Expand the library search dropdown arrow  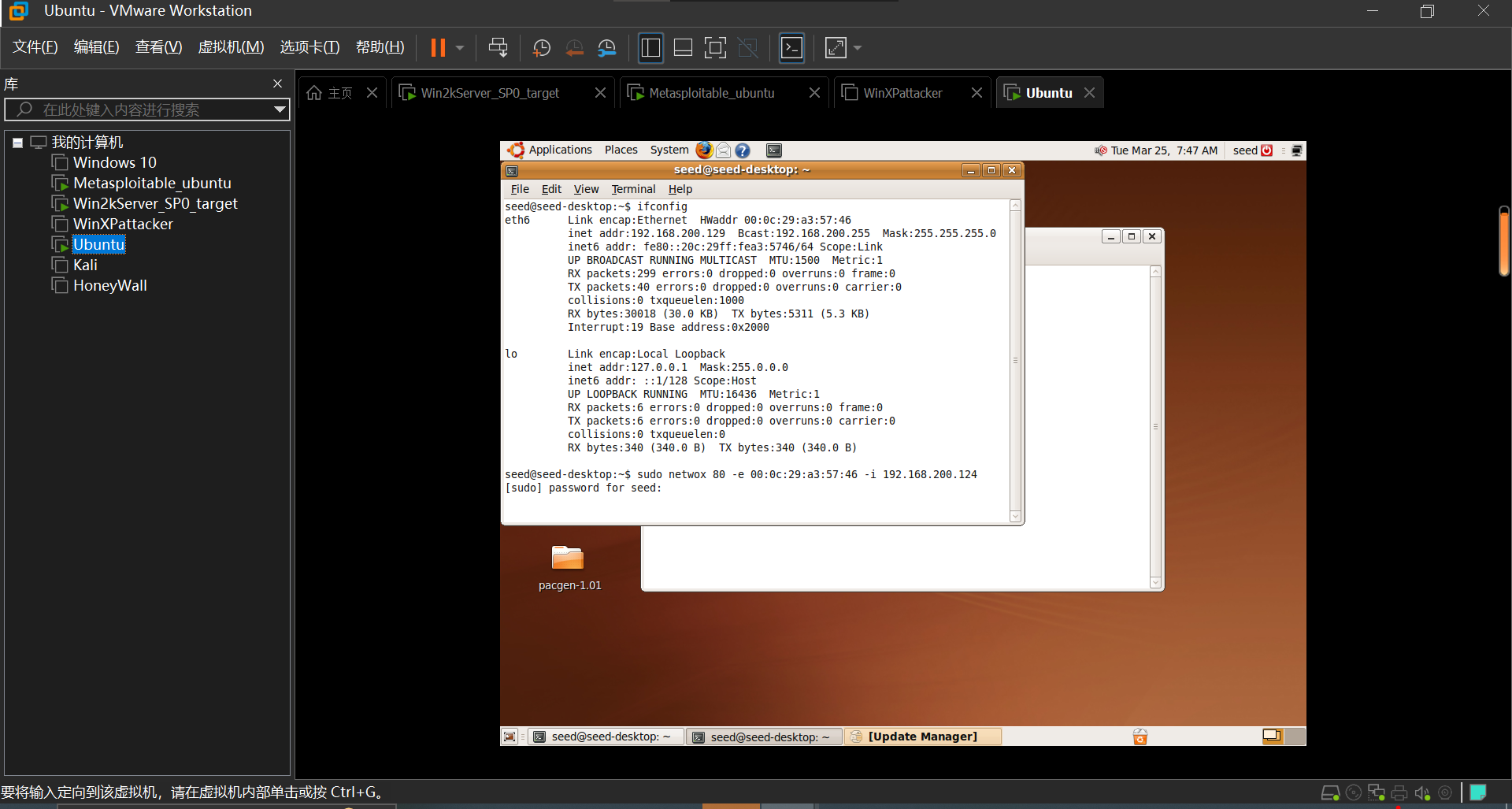pyautogui.click(x=280, y=109)
